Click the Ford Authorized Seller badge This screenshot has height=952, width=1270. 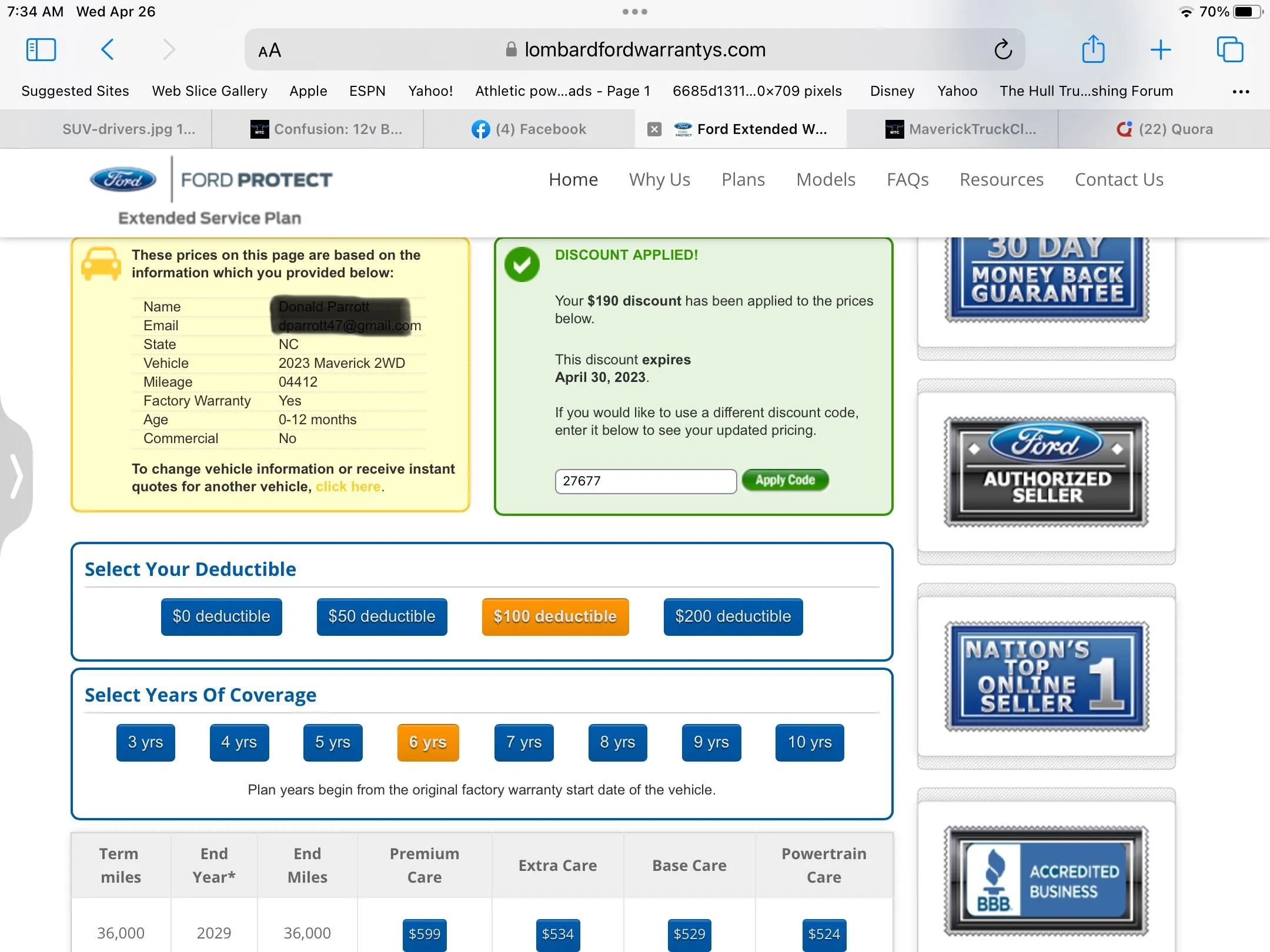(x=1047, y=471)
